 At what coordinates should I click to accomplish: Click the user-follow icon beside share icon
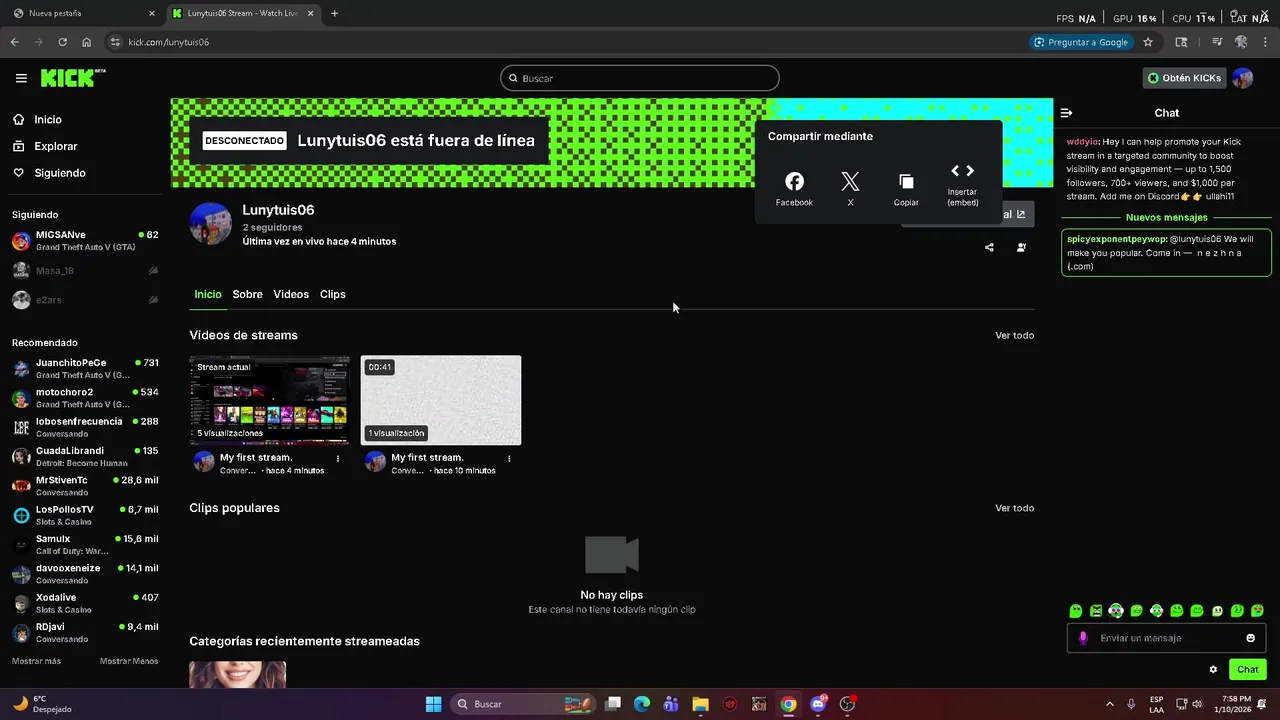pos(1021,247)
